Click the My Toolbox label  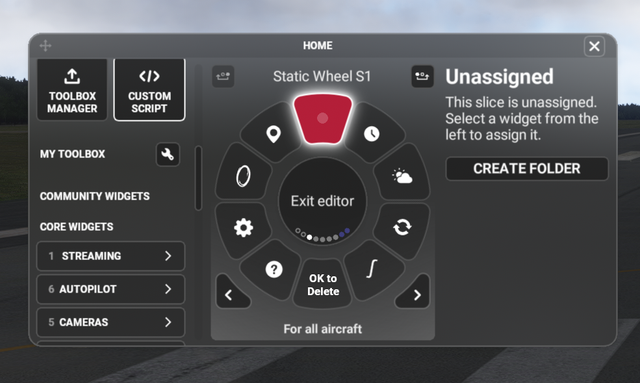click(x=72, y=154)
